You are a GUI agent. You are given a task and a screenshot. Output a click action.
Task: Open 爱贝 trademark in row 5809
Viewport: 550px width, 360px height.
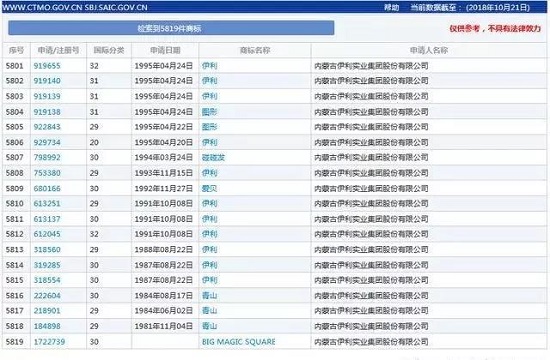click(209, 188)
